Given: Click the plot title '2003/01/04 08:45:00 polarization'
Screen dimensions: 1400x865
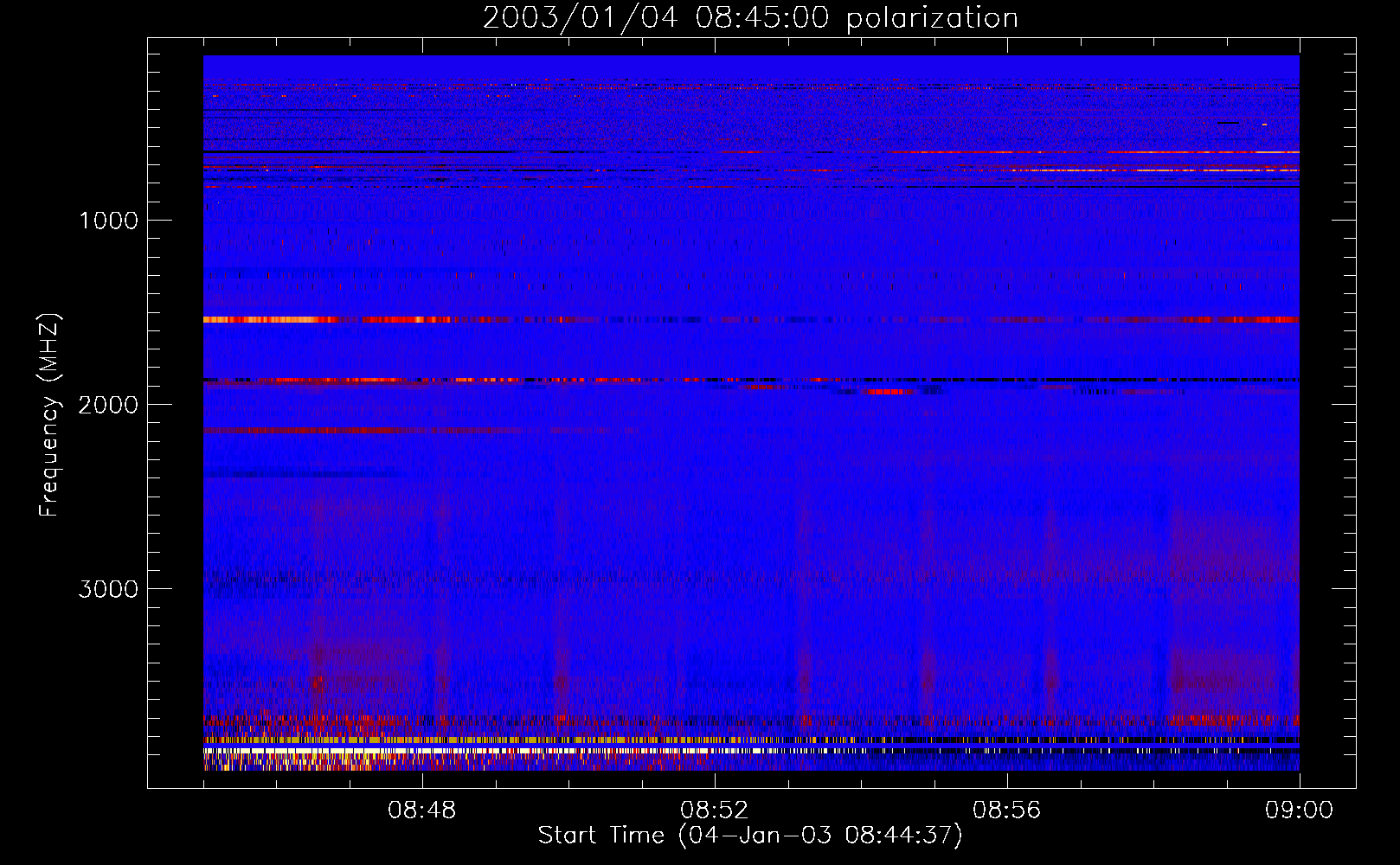Looking at the screenshot, I should click(750, 18).
